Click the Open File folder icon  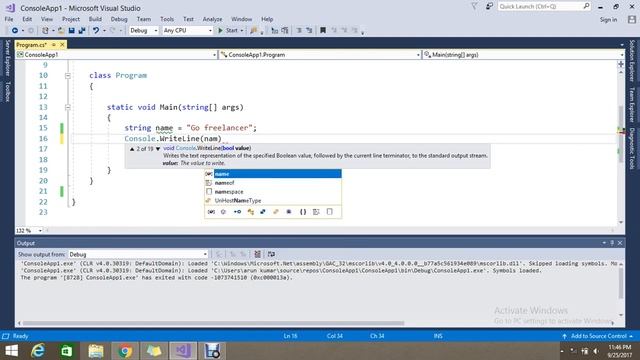[x=61, y=31]
